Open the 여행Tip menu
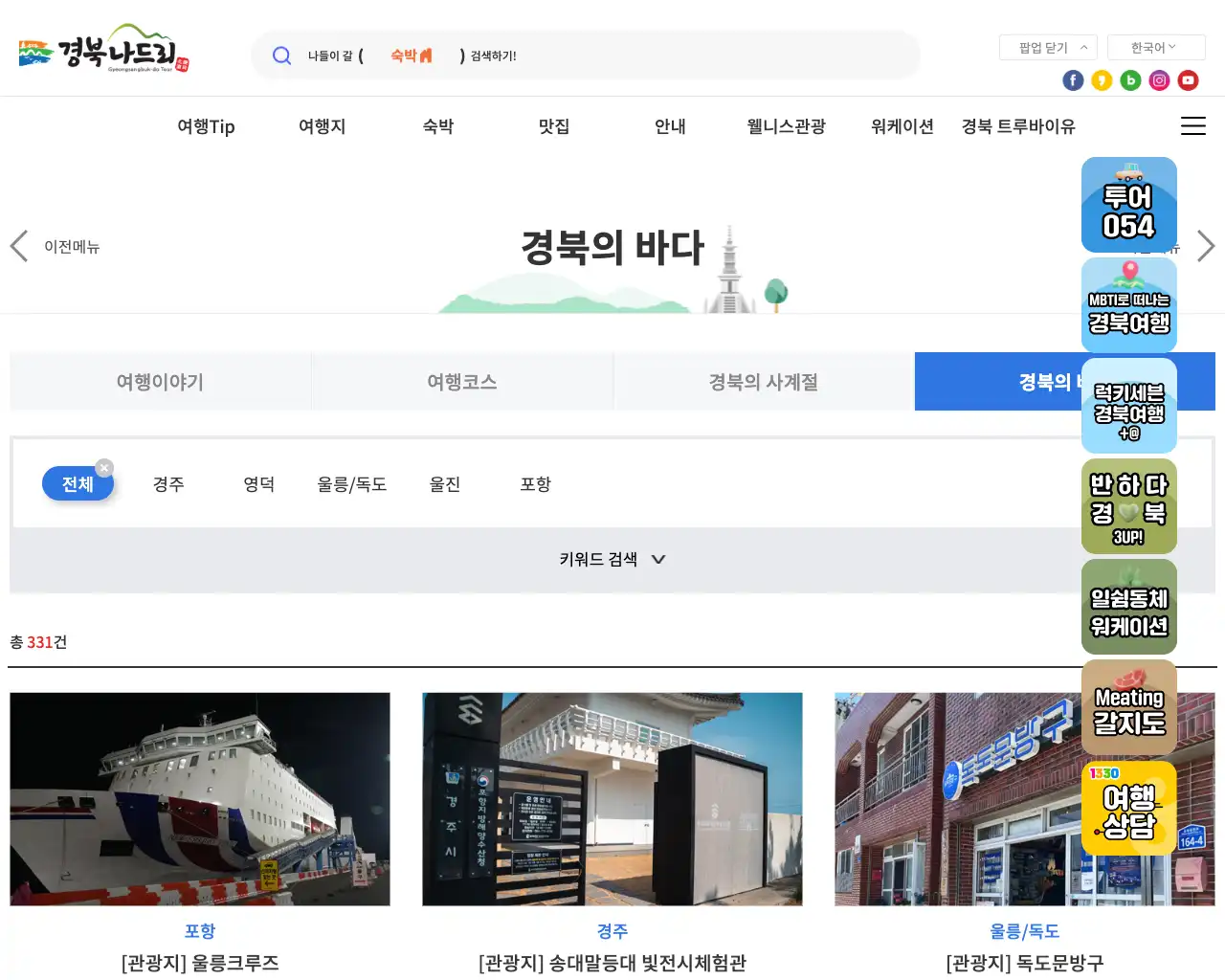 [x=206, y=126]
